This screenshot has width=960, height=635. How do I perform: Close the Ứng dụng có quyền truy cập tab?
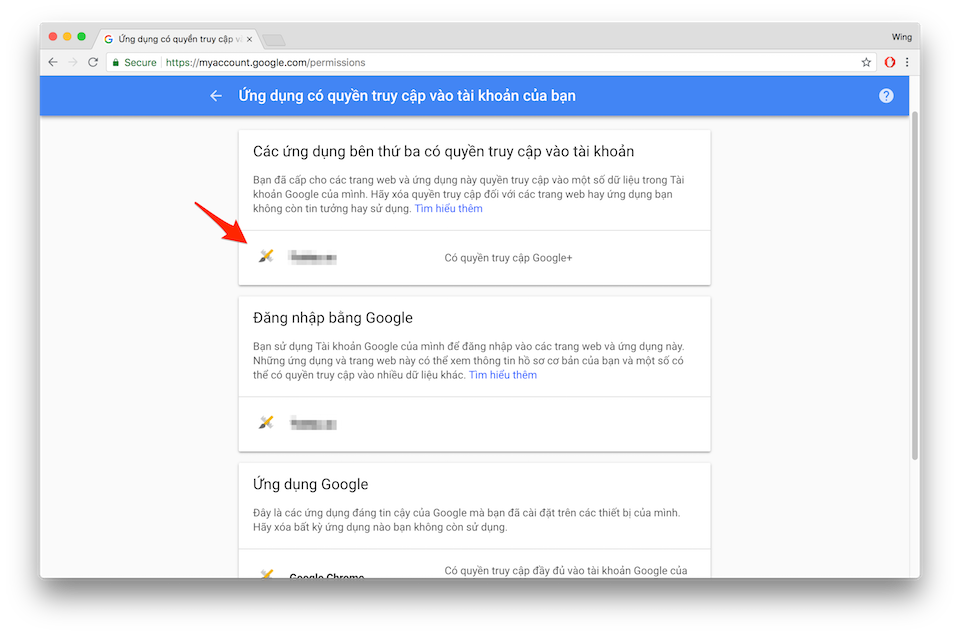[249, 39]
